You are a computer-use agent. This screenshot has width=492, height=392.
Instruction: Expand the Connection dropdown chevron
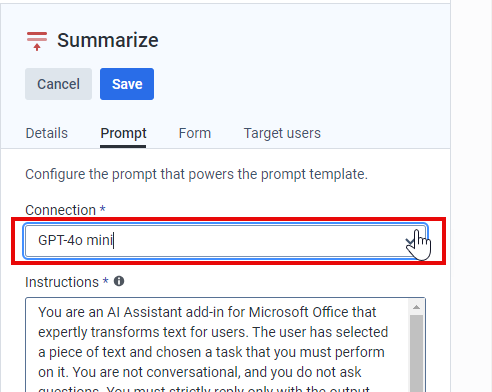410,241
